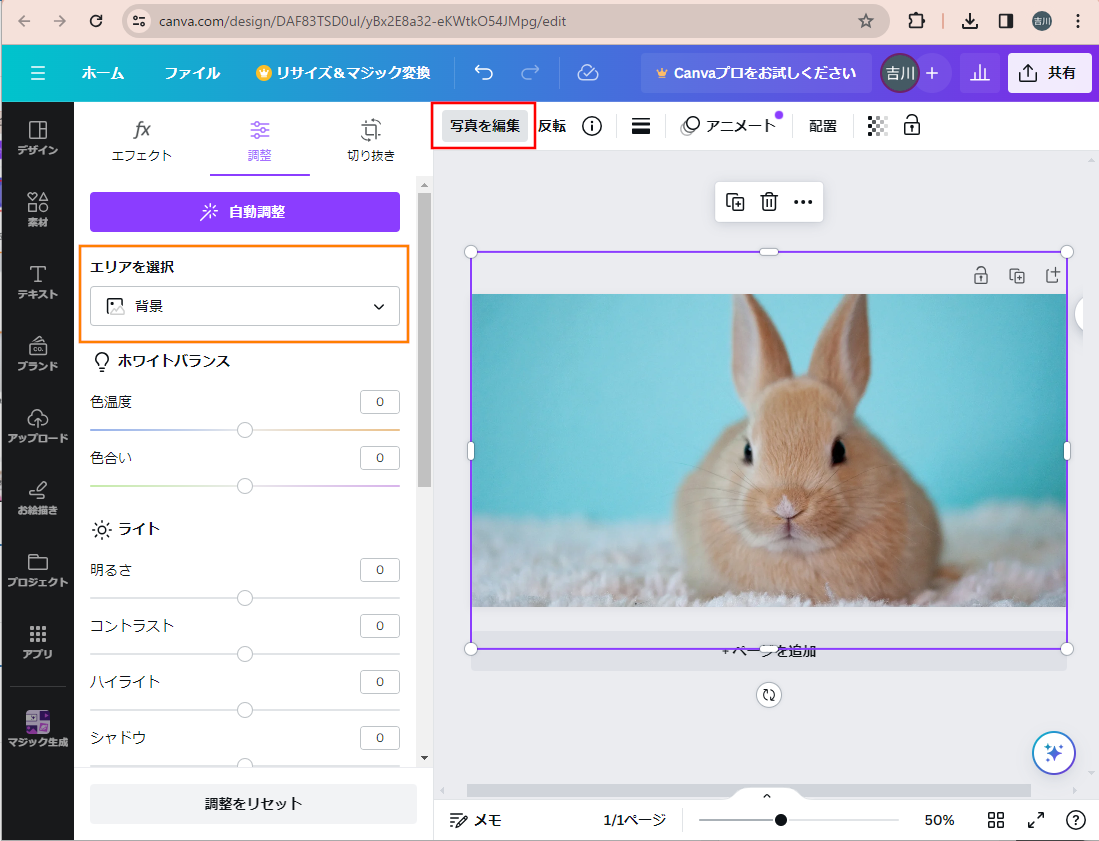This screenshot has width=1099, height=841.
Task: Open the エリアを選択 背景 dropdown
Action: point(245,306)
